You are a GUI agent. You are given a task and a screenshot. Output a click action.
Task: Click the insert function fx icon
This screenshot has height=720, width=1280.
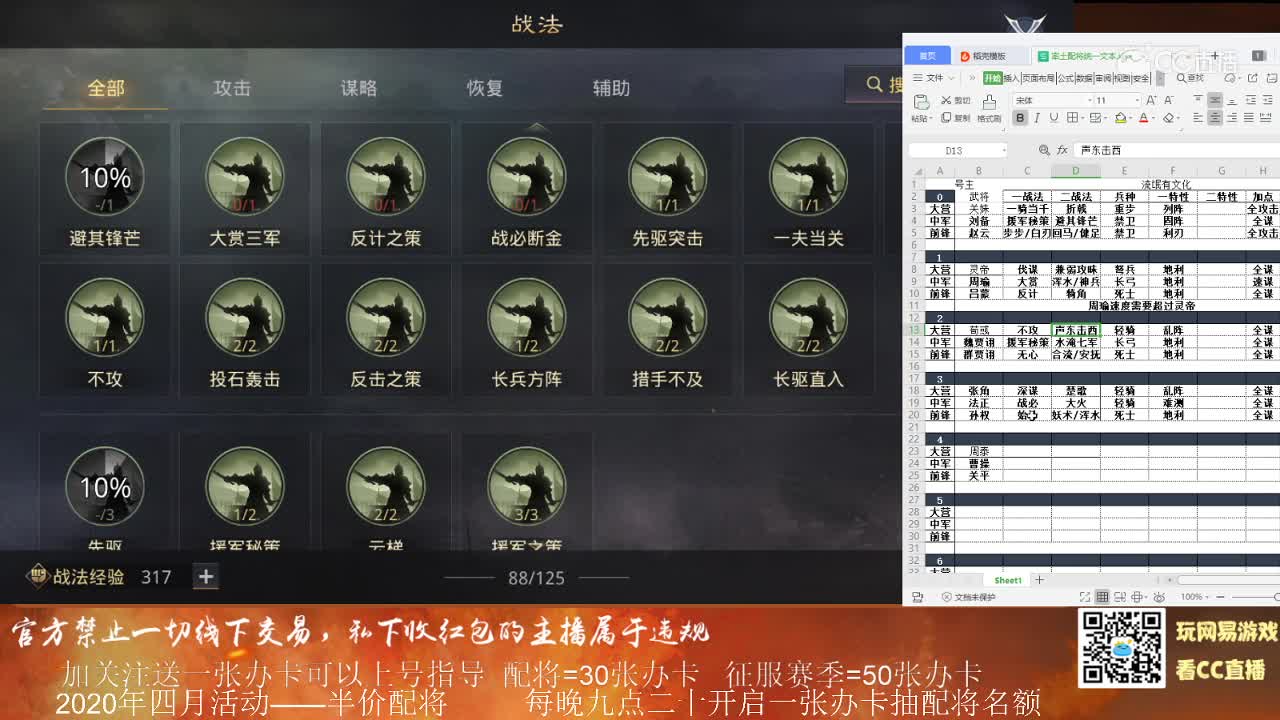[x=1061, y=150]
